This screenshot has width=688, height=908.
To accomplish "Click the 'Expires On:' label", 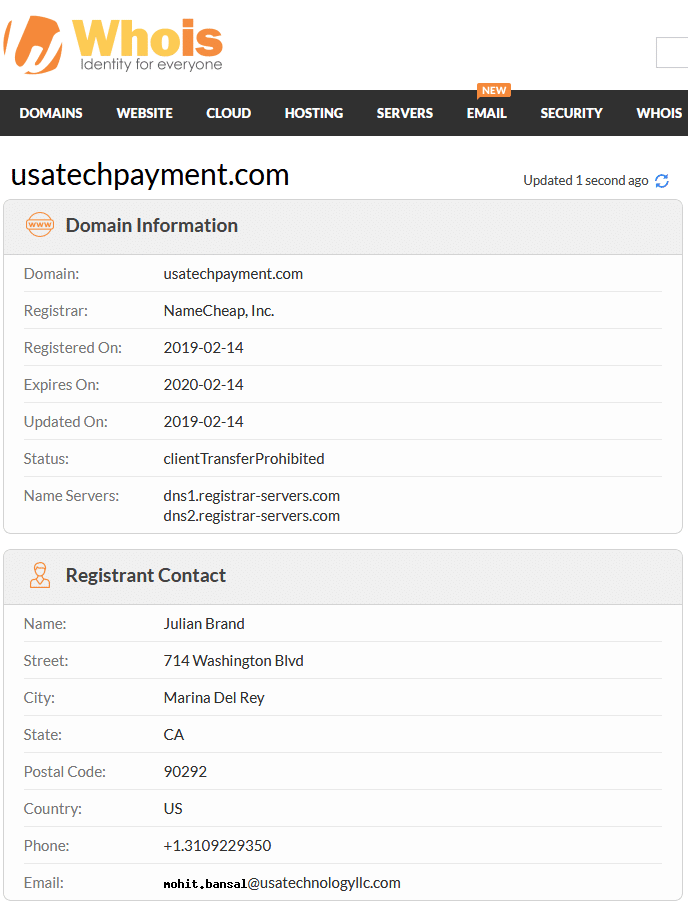I will 61,385.
